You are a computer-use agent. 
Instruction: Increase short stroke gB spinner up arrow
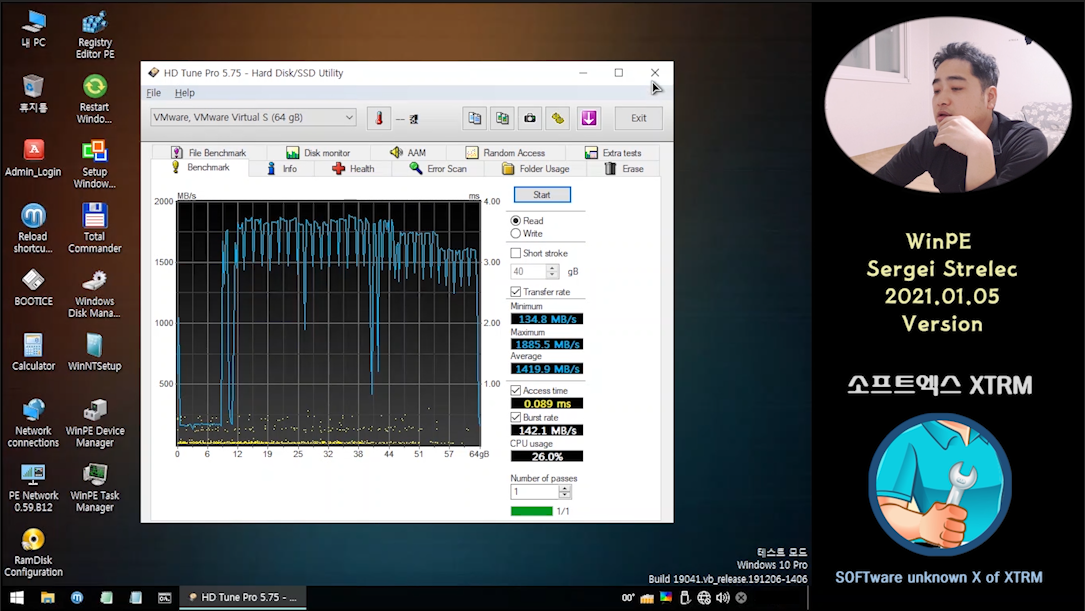(x=552, y=268)
